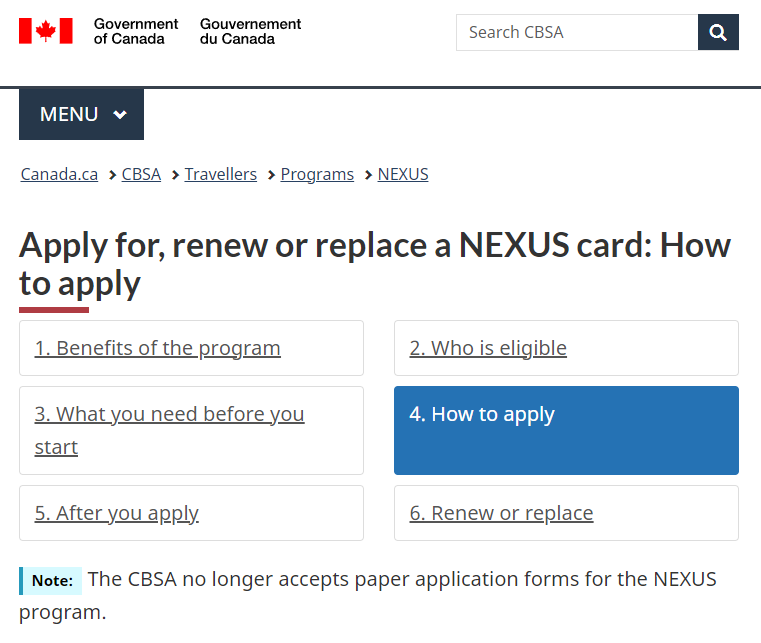The height and width of the screenshot is (643, 761).
Task: Click the Gouvernement du Canada text logo
Action: (250, 31)
